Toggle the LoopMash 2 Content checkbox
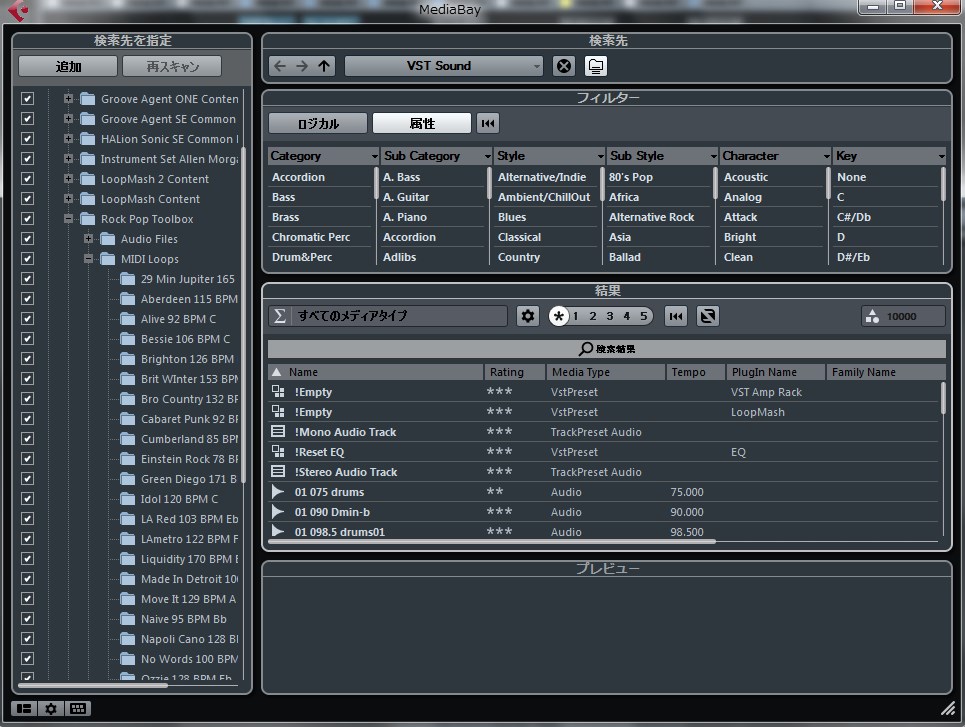 (27, 179)
